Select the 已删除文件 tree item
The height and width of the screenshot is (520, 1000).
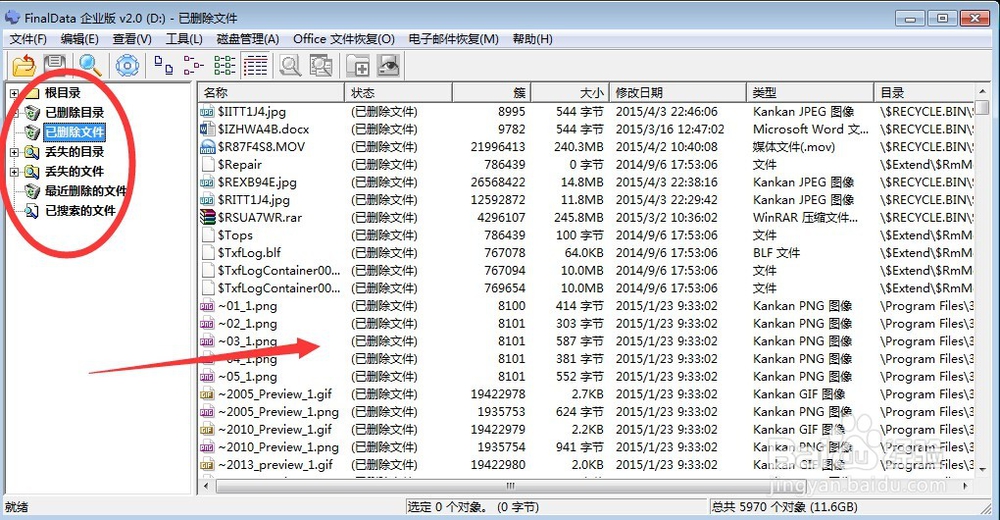point(75,133)
